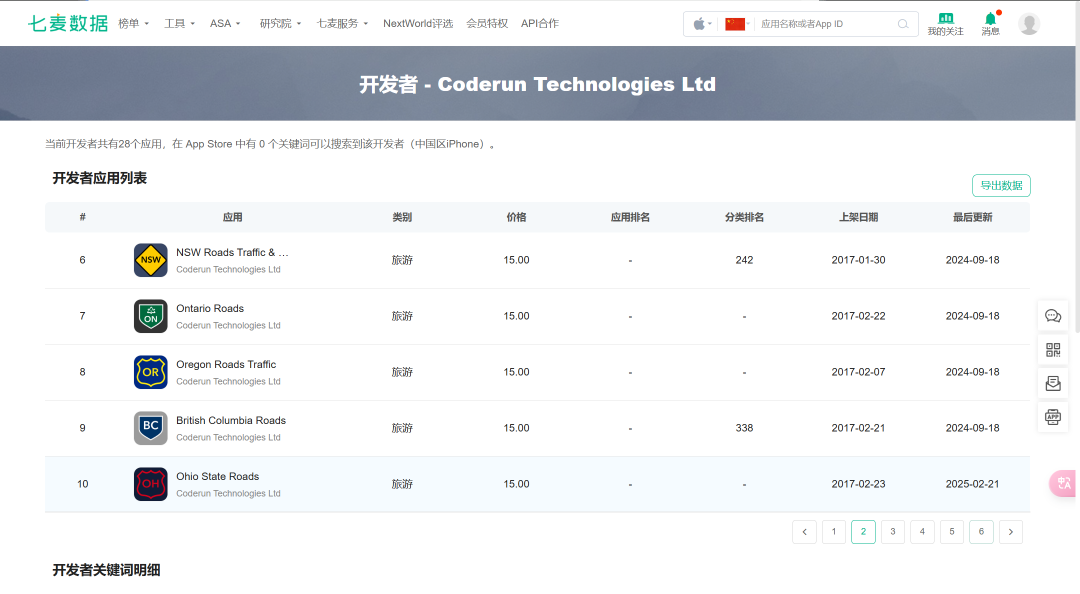Focus the app name or App ID search field
The height and width of the screenshot is (594, 1080).
click(x=825, y=24)
